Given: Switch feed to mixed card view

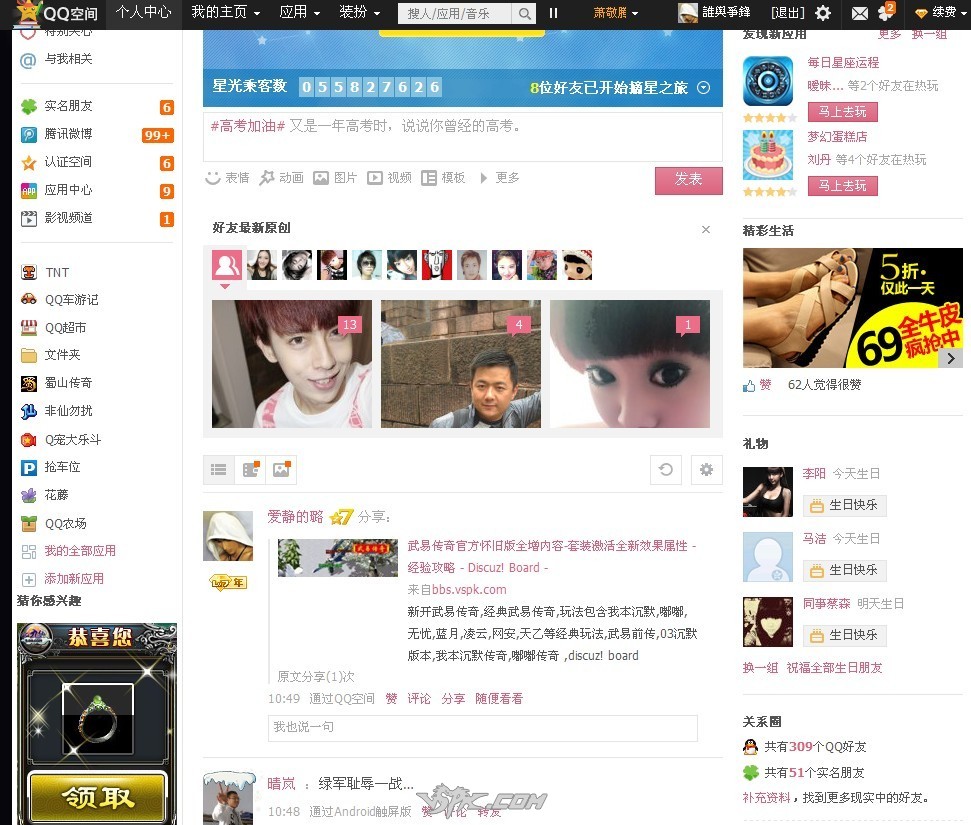Looking at the screenshot, I should click(x=250, y=469).
